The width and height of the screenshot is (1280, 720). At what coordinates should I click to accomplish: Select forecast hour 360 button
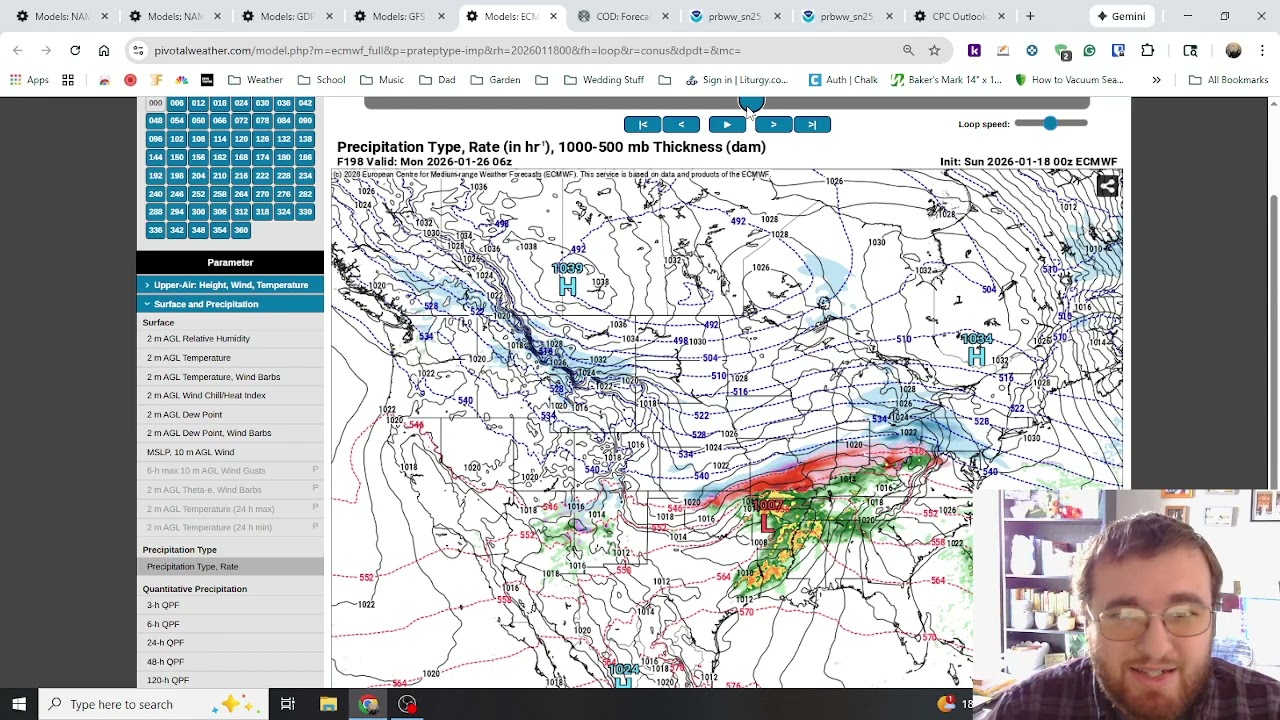tap(241, 230)
